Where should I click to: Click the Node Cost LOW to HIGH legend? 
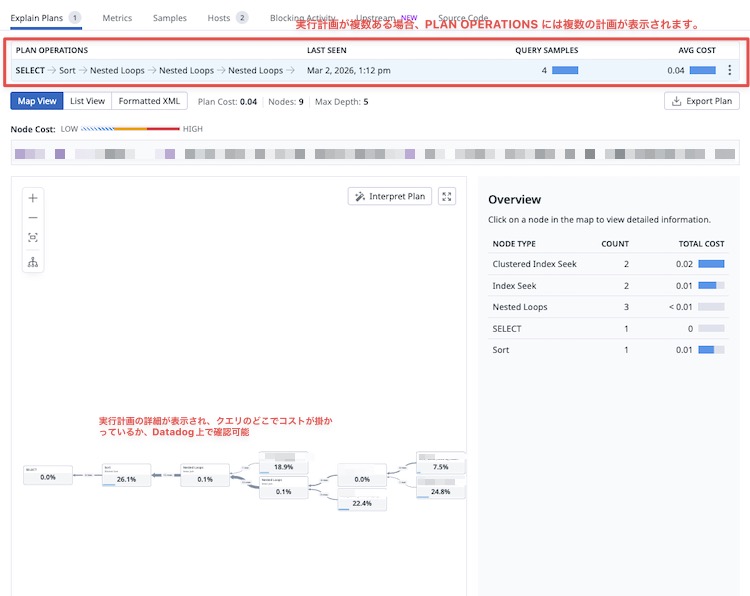pos(130,129)
